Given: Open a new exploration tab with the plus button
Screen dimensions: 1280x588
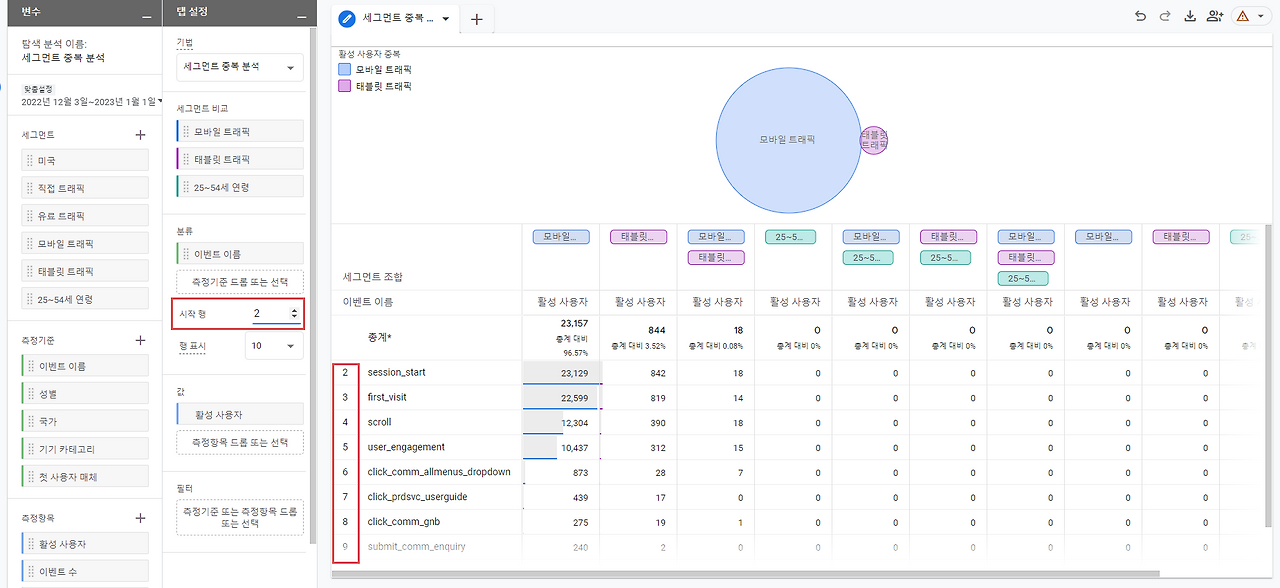Looking at the screenshot, I should pos(477,18).
